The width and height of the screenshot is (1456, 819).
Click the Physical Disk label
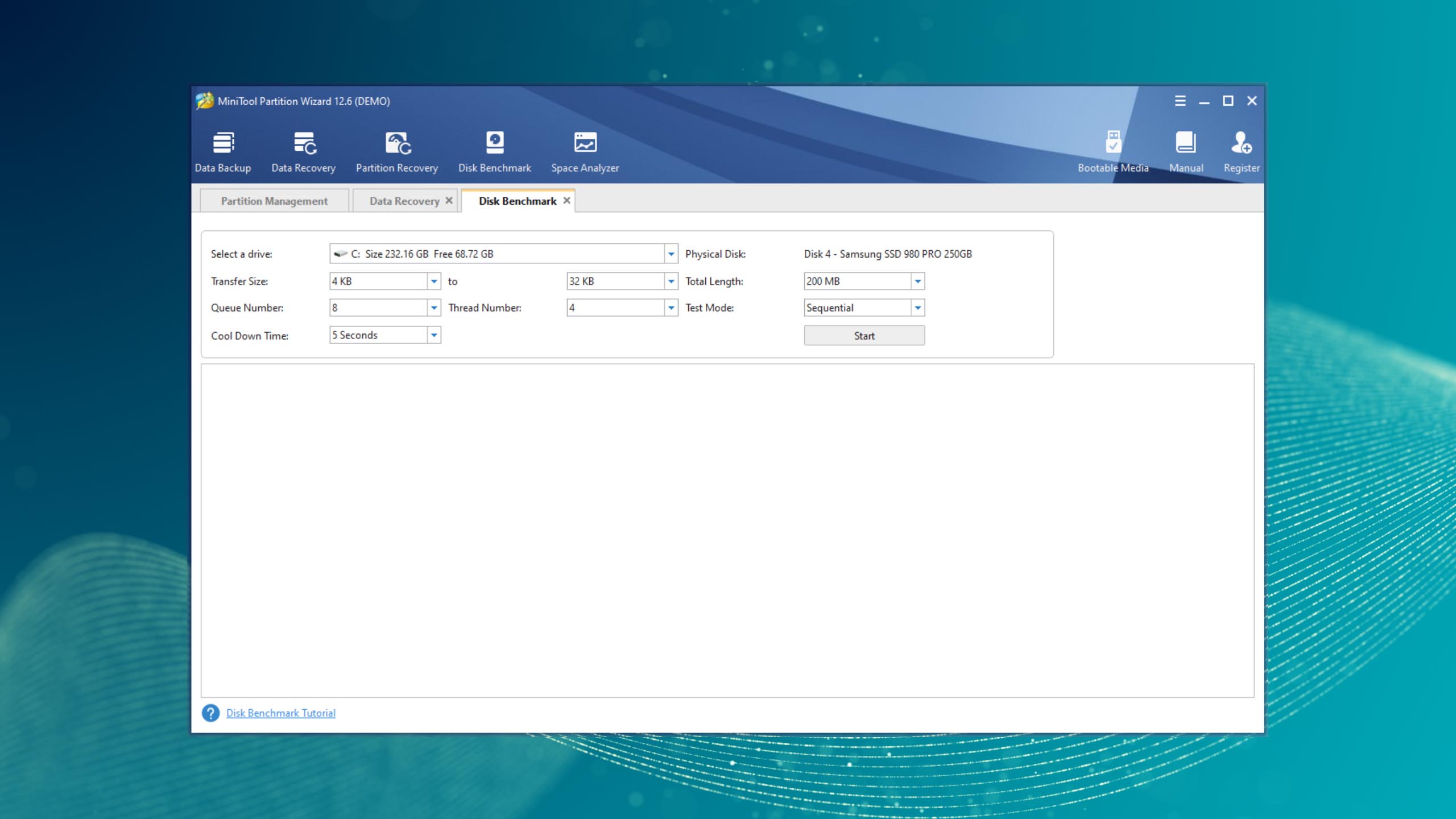[x=715, y=254]
